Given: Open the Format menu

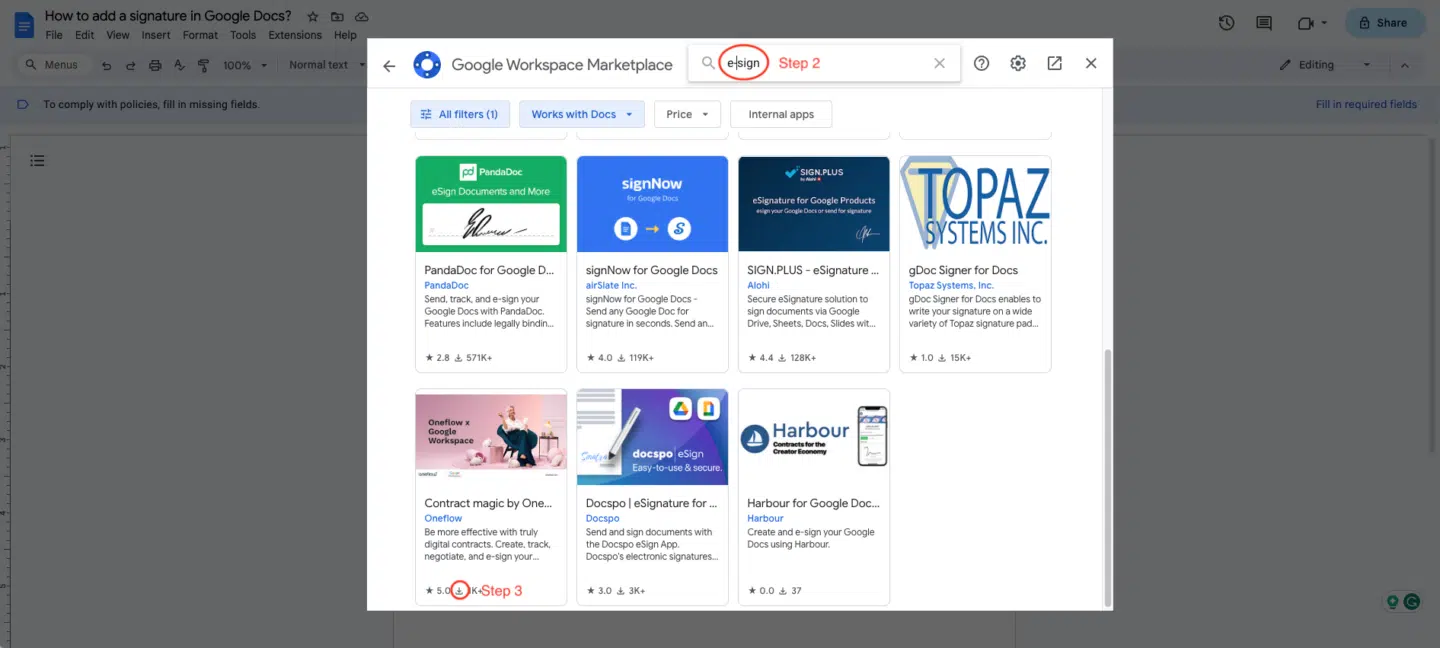Looking at the screenshot, I should point(200,35).
